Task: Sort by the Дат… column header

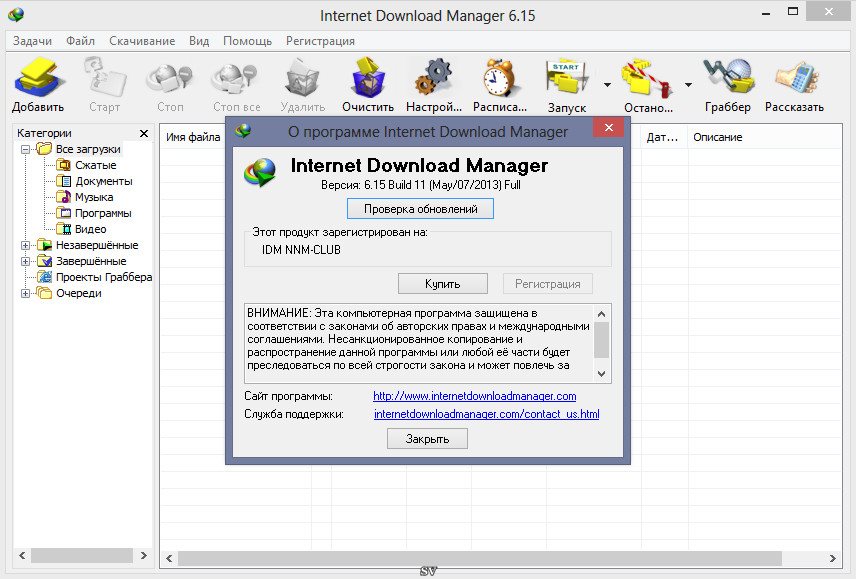Action: [x=662, y=137]
